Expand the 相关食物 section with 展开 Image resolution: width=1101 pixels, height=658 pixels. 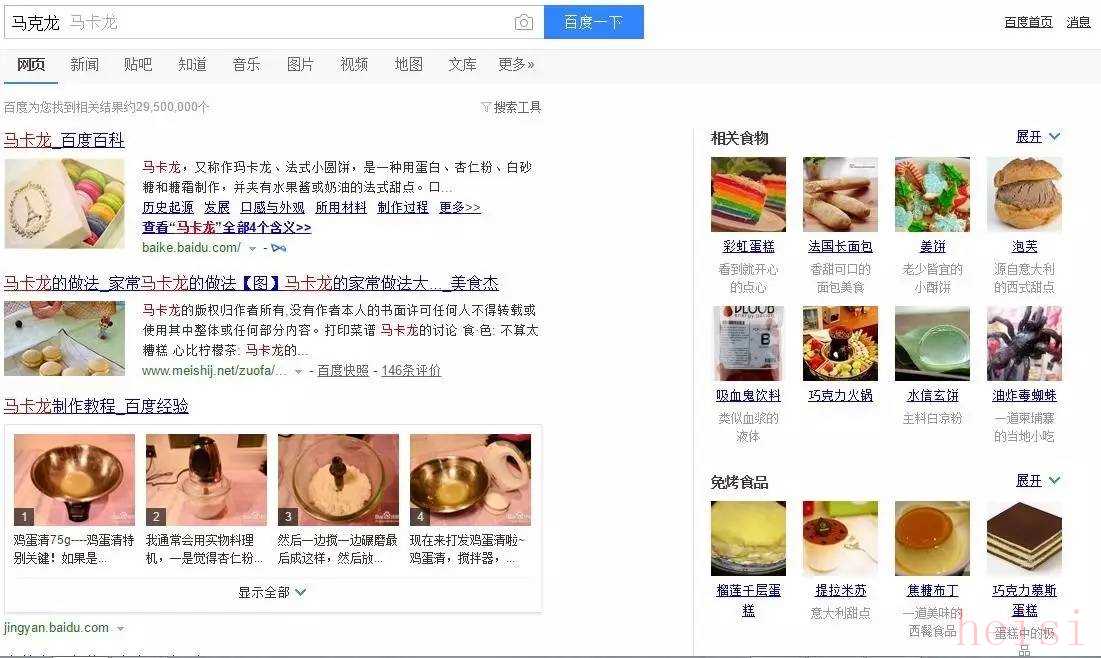tap(1038, 136)
